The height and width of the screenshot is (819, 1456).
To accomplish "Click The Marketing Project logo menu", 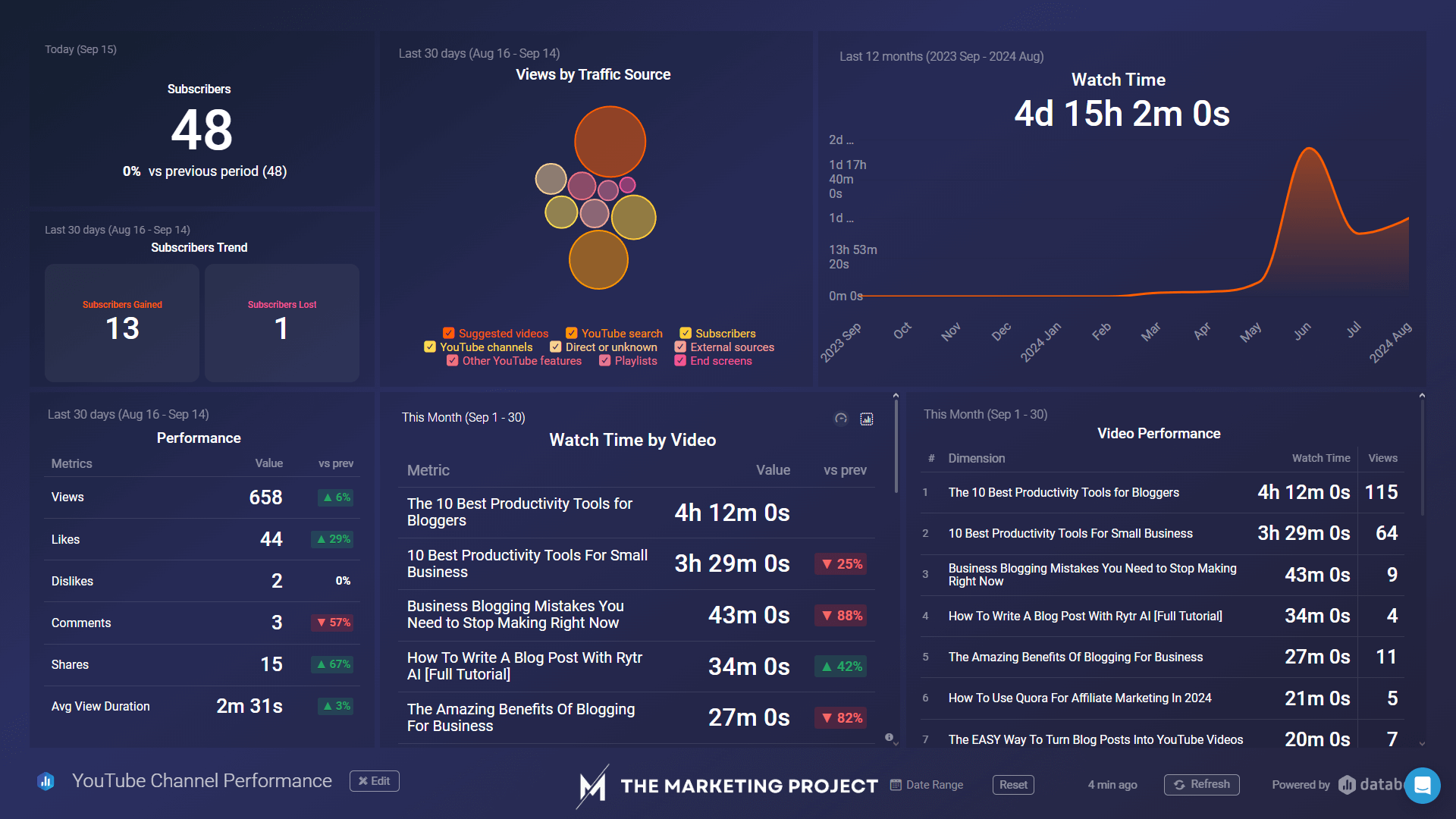I will tap(727, 781).
